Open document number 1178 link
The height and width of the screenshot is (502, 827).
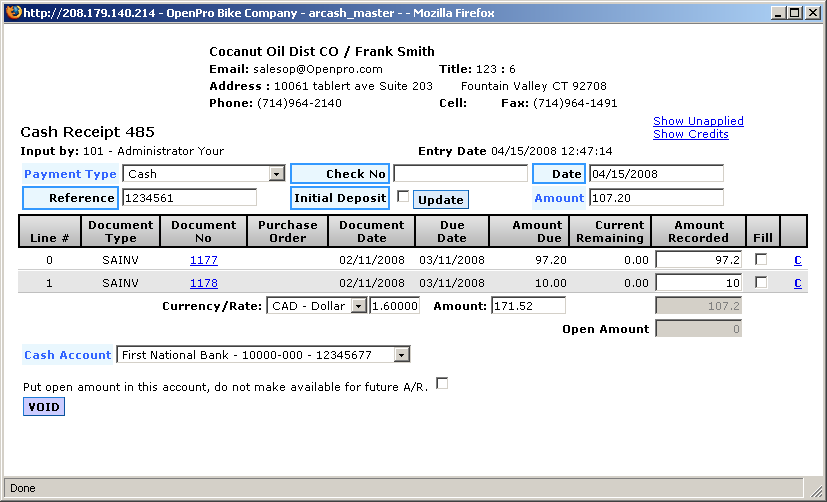(x=203, y=284)
